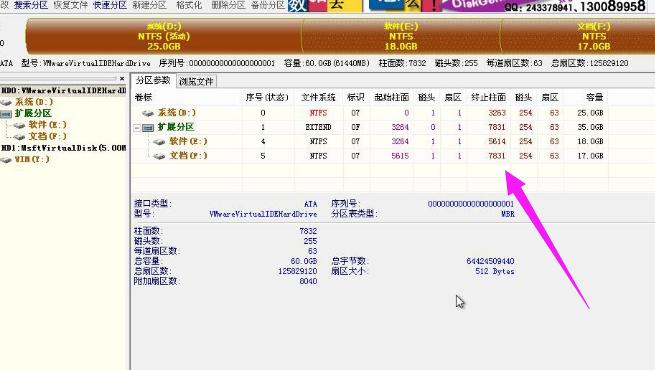Click the 0F identifier cell
The width and height of the screenshot is (655, 370).
(355, 127)
